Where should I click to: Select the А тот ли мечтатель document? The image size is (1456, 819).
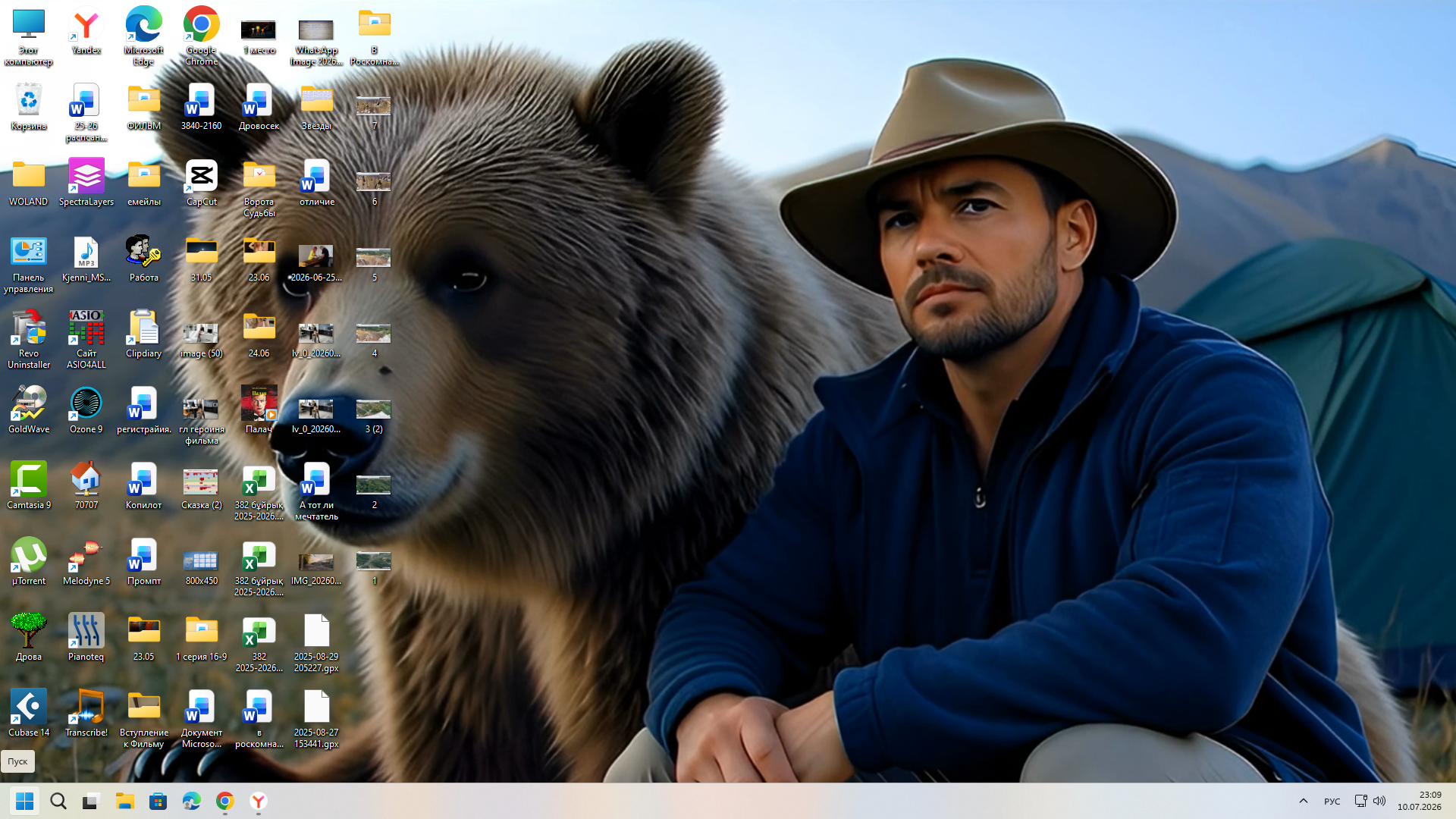pyautogui.click(x=317, y=491)
